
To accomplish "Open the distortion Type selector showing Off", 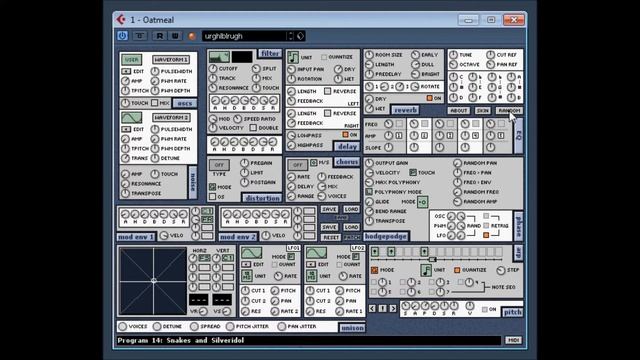I will (219, 165).
